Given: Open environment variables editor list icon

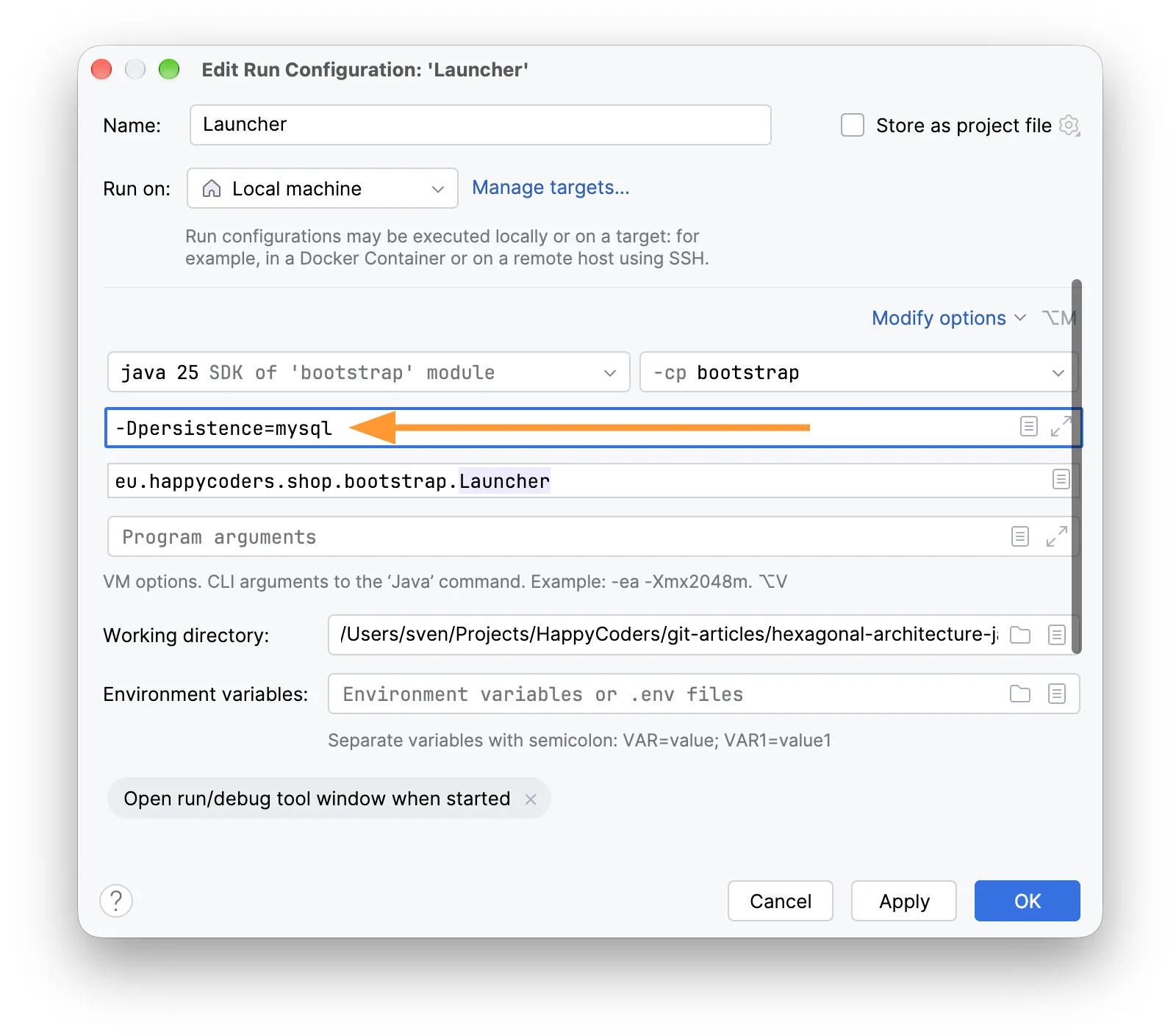Looking at the screenshot, I should 1057,693.
